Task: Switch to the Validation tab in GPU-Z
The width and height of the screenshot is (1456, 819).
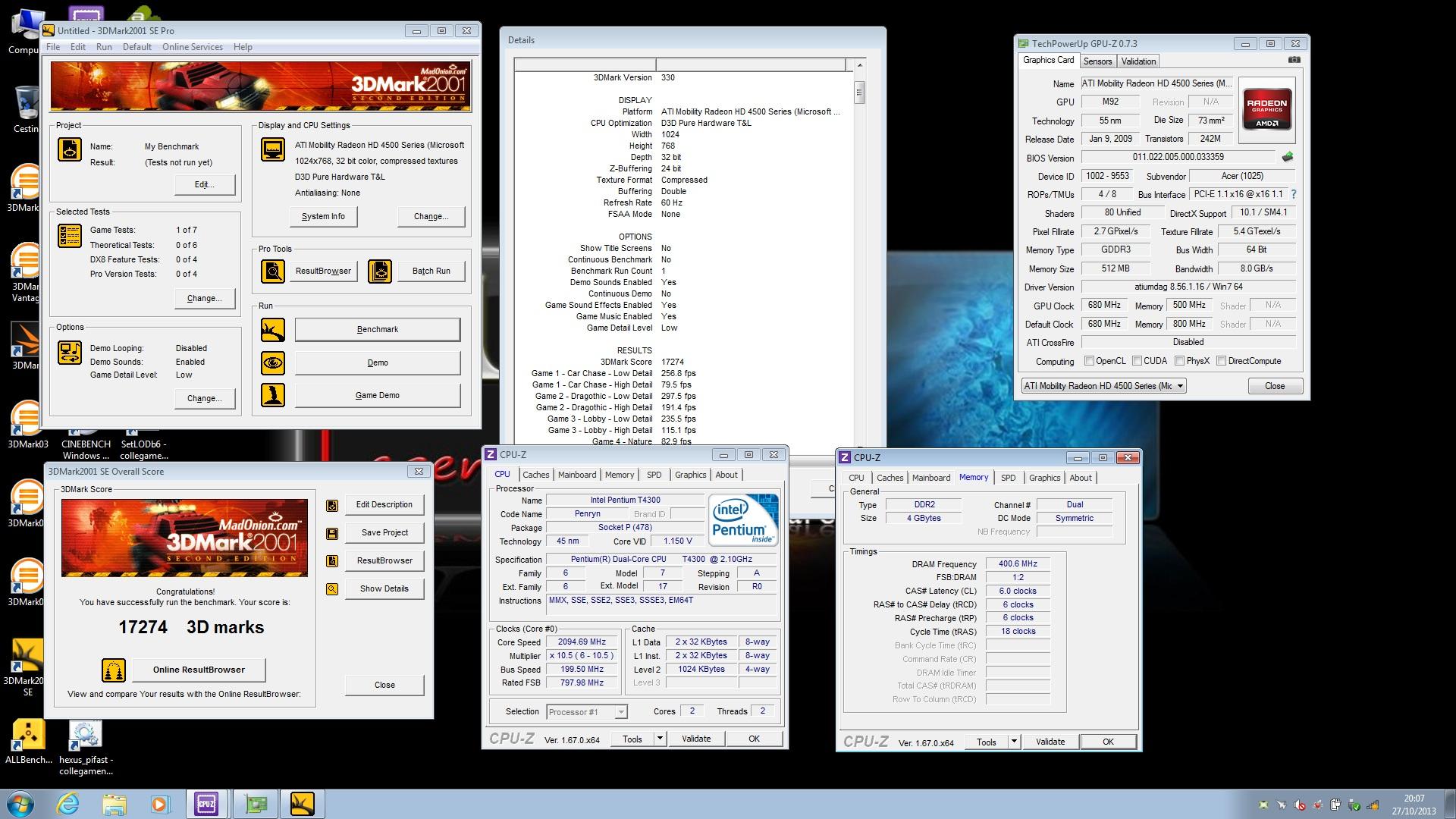Action: coord(1138,61)
